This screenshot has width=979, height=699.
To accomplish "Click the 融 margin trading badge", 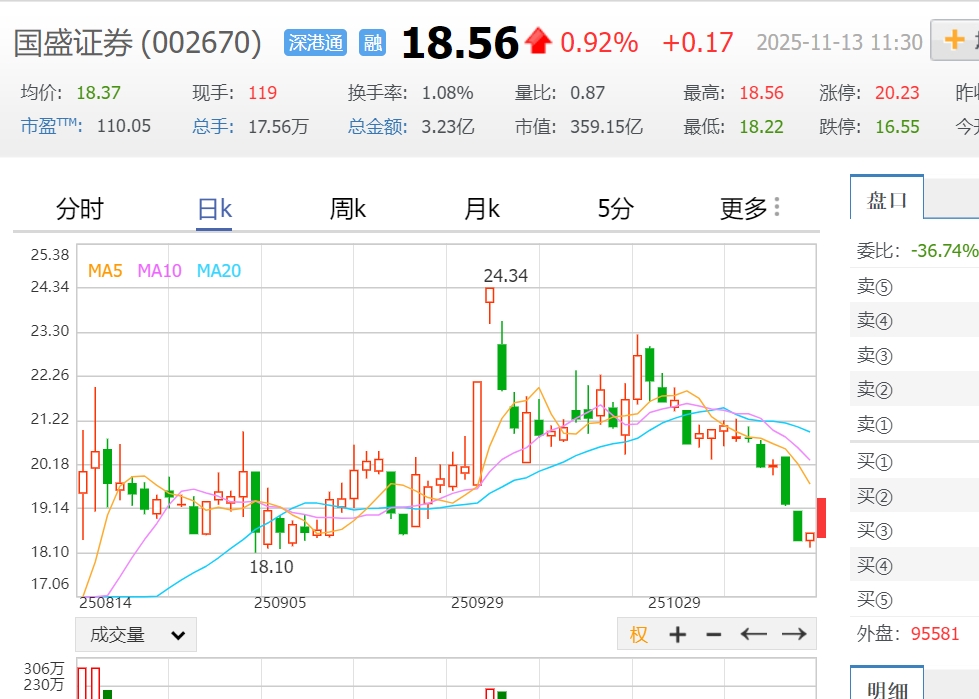I will pos(373,42).
